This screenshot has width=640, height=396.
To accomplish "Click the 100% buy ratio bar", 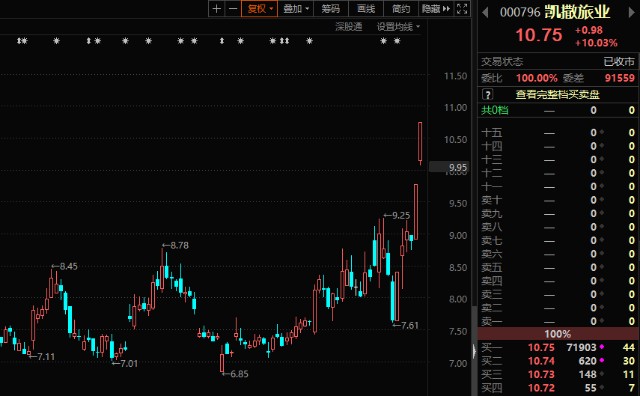I will click(x=558, y=334).
